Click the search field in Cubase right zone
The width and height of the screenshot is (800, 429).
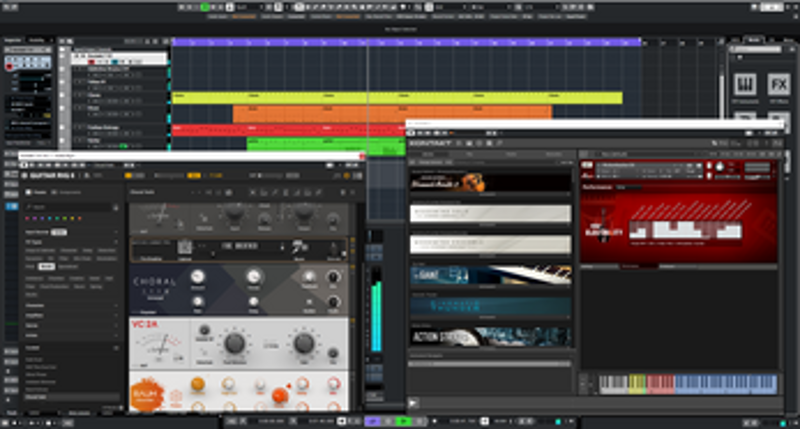[x=757, y=49]
